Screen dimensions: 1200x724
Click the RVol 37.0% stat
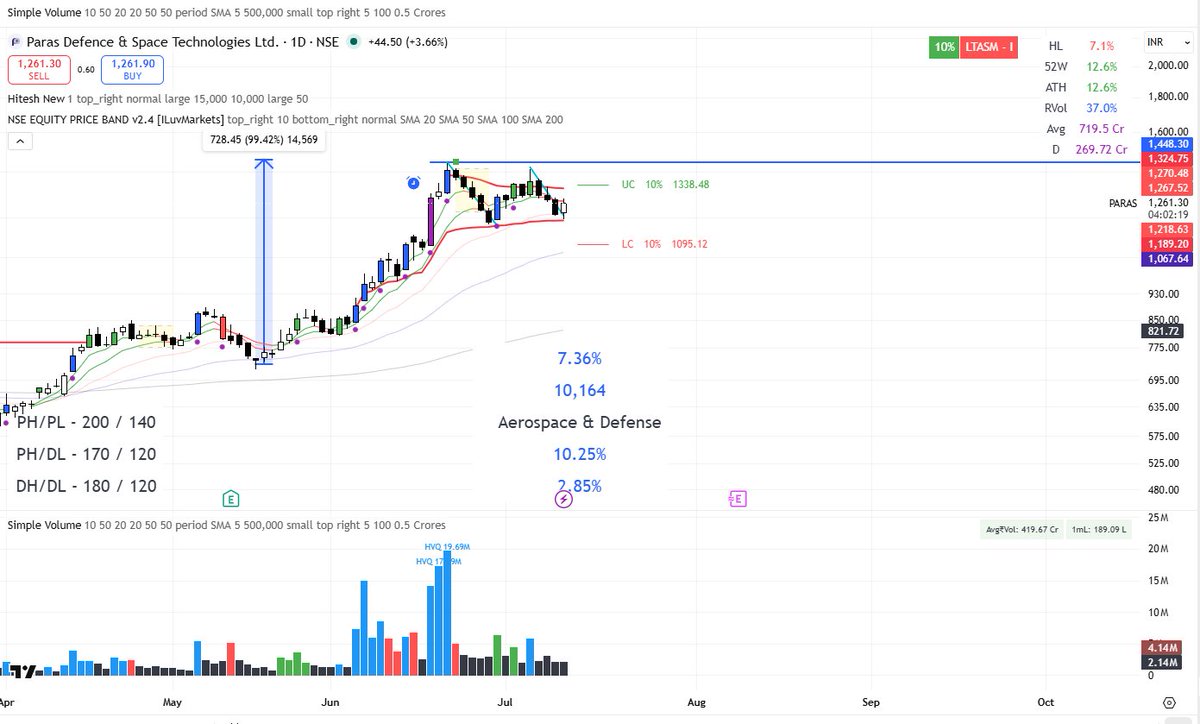click(x=1083, y=108)
